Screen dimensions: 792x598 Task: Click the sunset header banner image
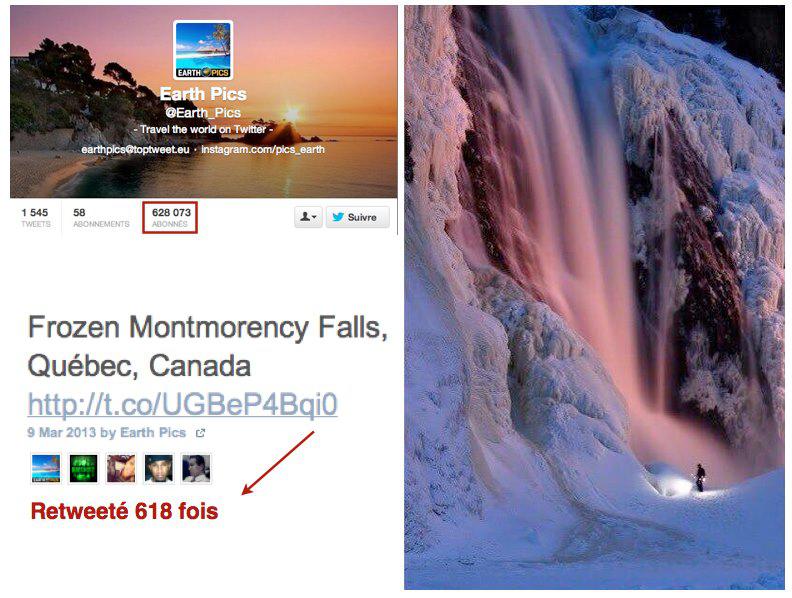(203, 102)
